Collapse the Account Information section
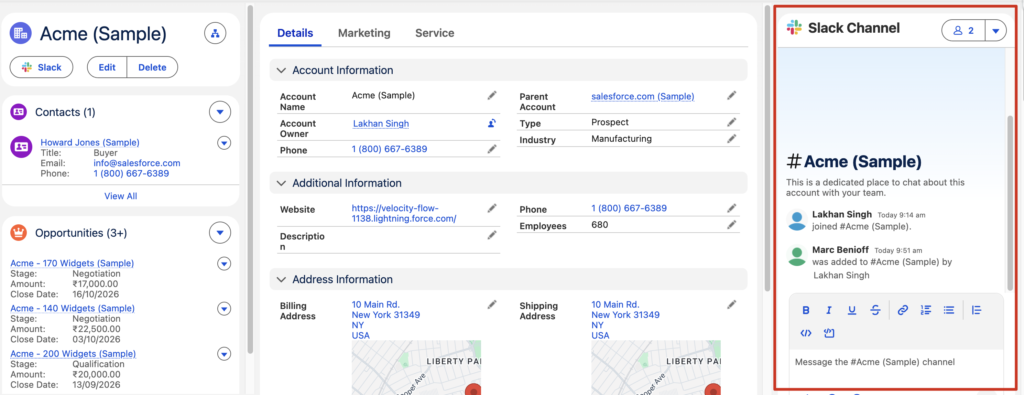1024x395 pixels. click(x=281, y=70)
